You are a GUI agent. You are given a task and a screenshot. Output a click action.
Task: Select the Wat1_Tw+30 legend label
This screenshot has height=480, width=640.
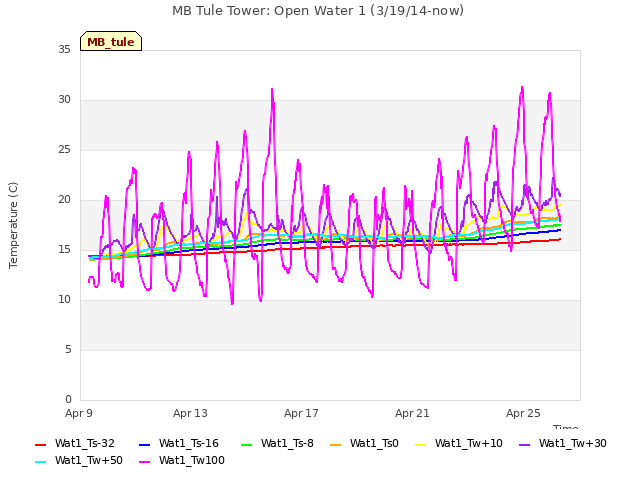[573, 443]
